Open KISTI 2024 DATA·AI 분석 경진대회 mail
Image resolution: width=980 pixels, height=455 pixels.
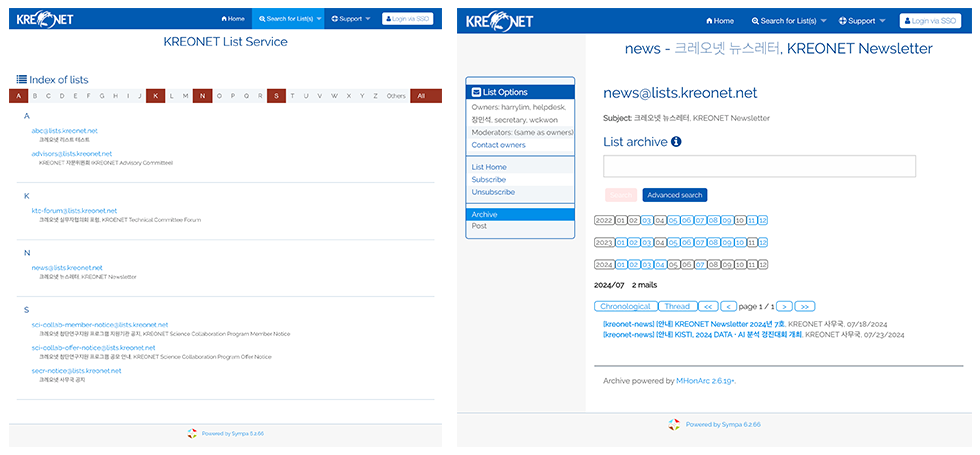point(702,335)
